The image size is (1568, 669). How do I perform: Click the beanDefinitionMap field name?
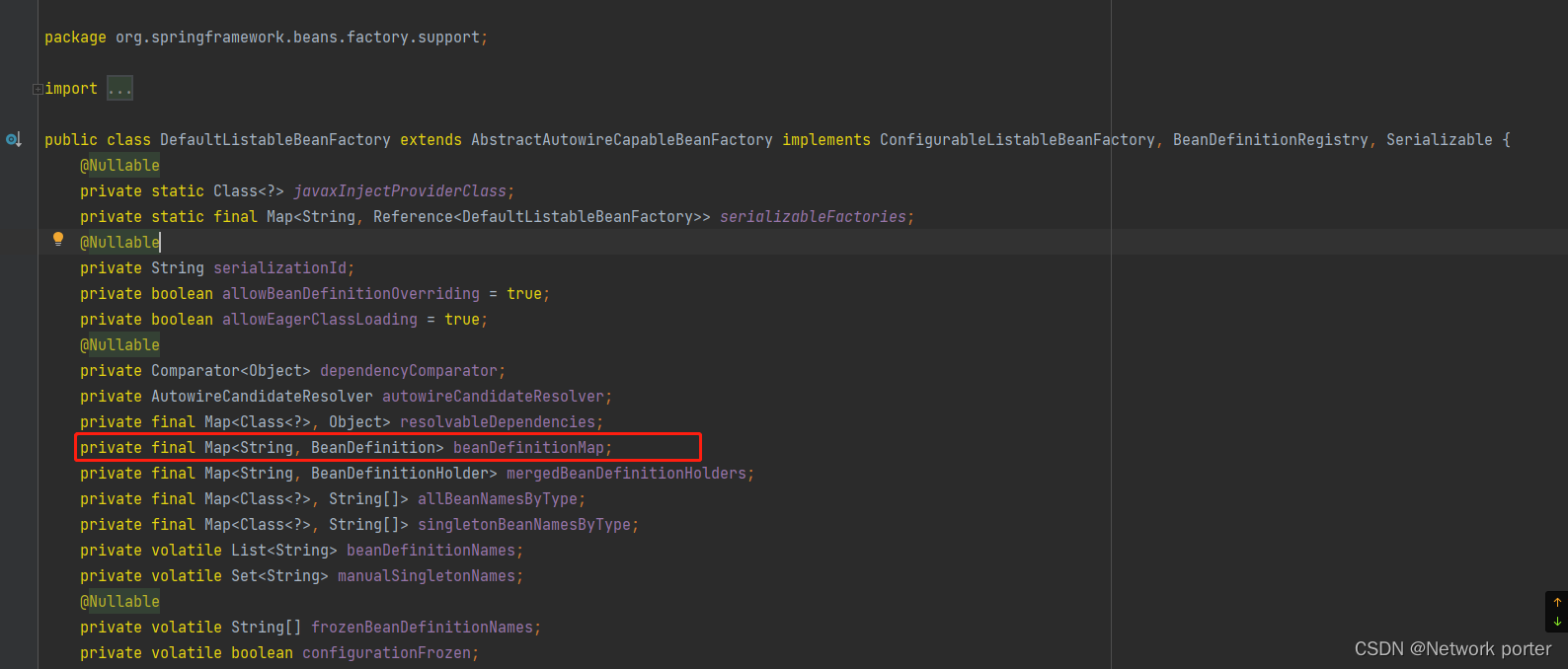coord(528,448)
